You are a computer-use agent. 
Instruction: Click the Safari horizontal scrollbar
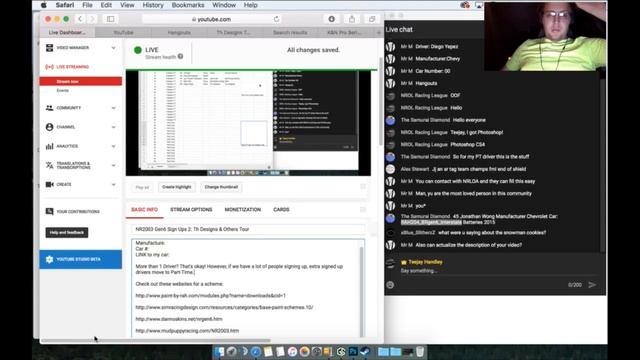[x=156, y=340]
